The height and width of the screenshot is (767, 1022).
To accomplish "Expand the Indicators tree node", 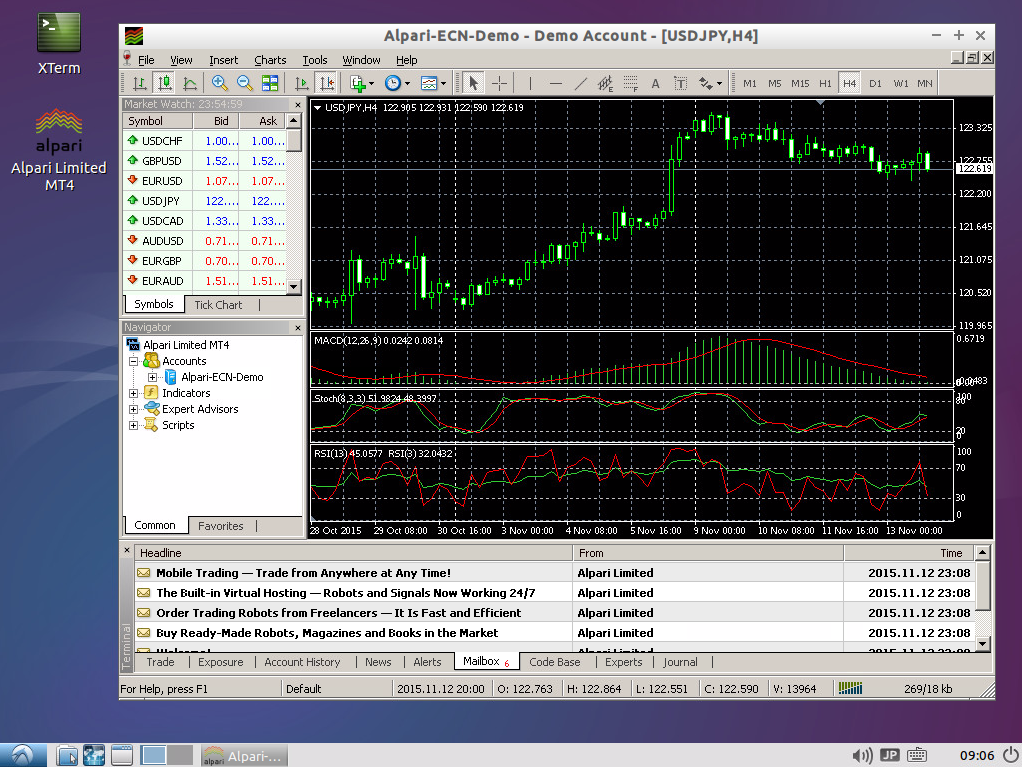I will pos(134,393).
